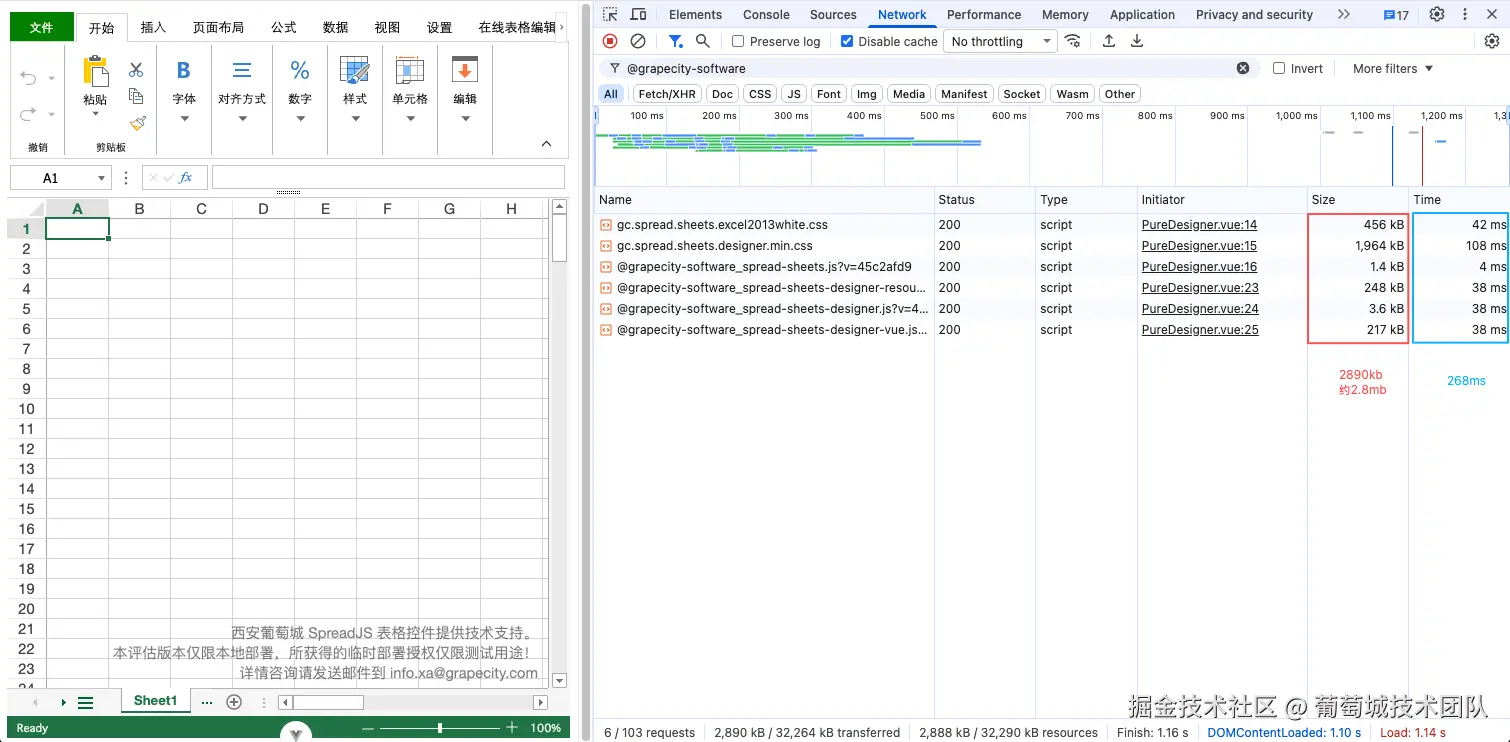Click the formula bar input field
Image resolution: width=1510 pixels, height=742 pixels.
[388, 178]
